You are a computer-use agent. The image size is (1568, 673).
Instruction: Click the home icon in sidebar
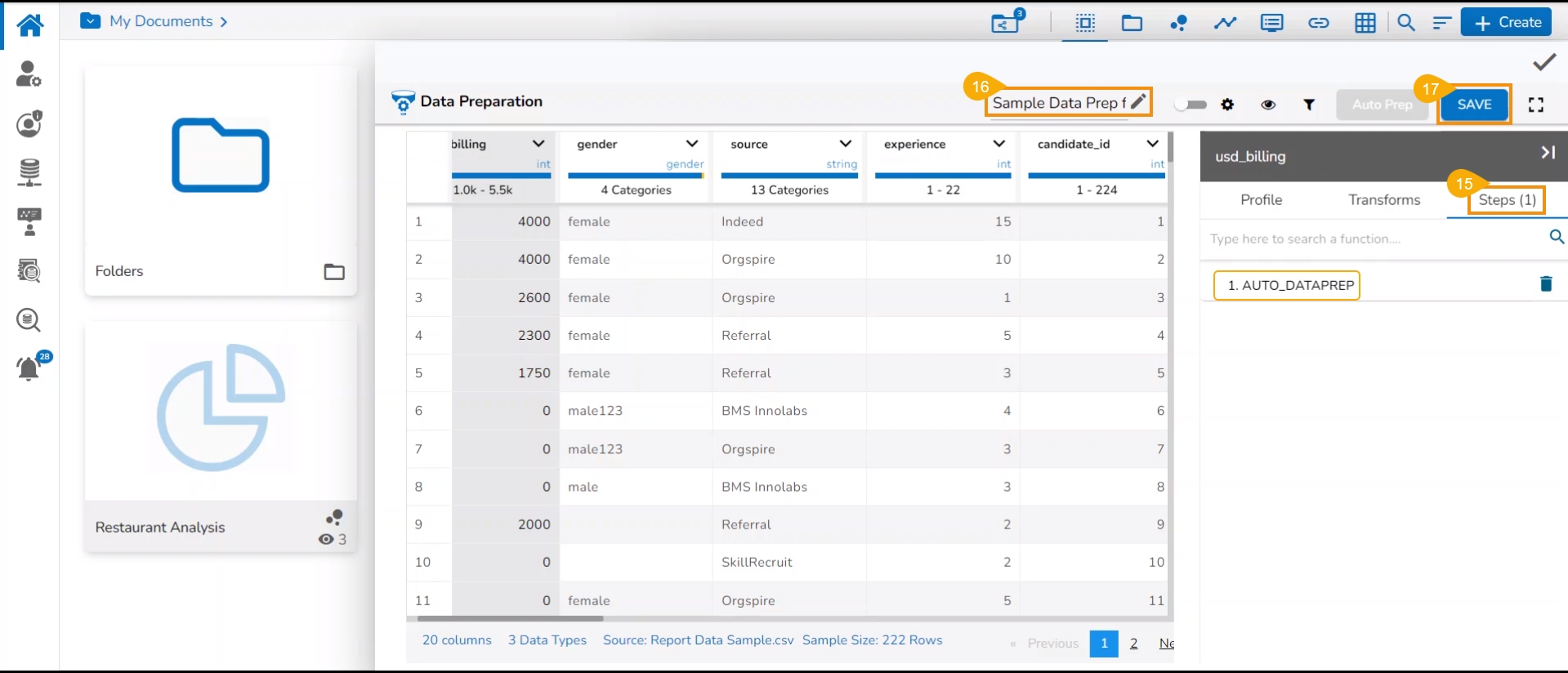click(30, 25)
